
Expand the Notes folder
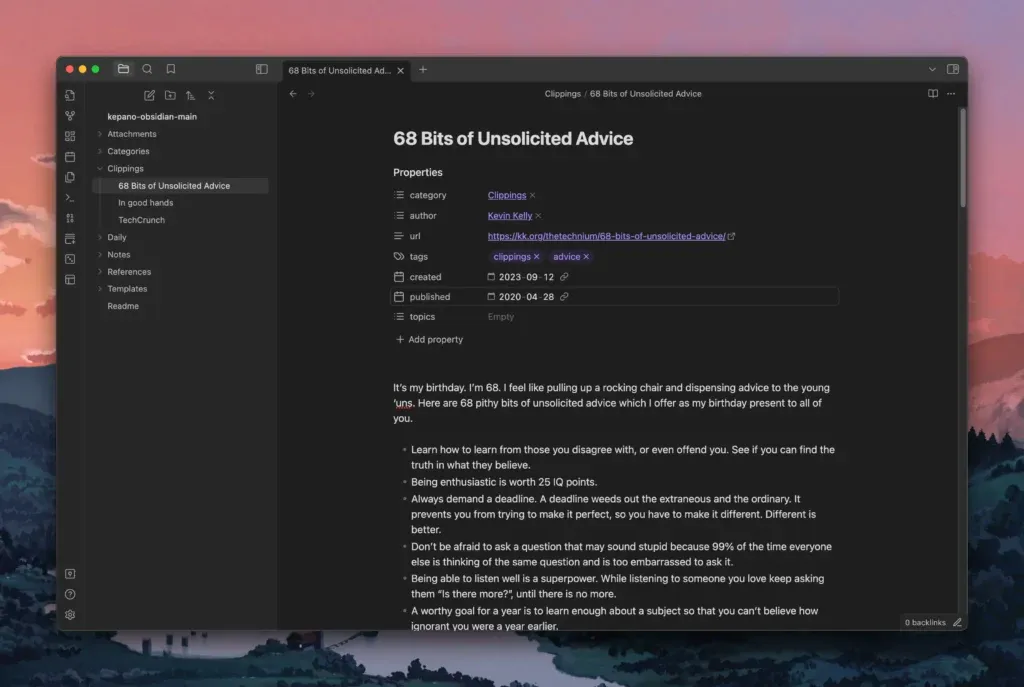99,255
